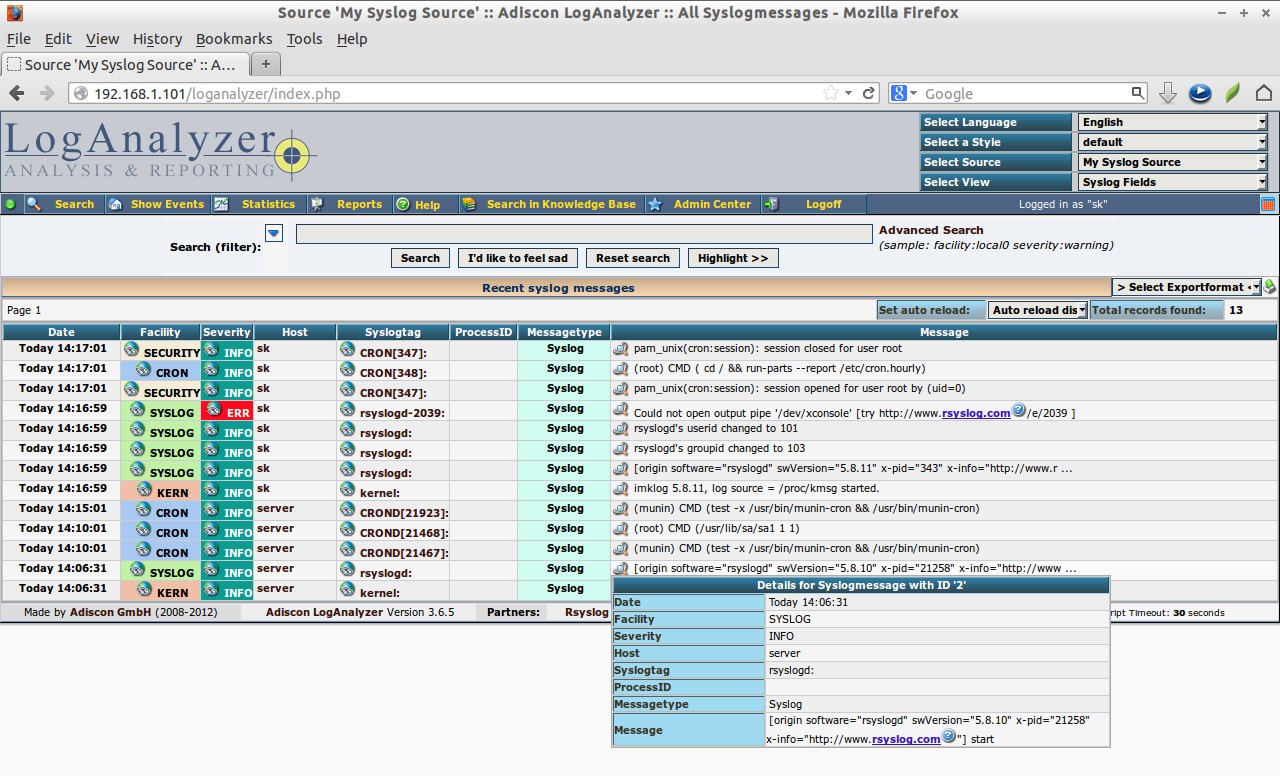
Task: Click the blue play-button toolbar icon
Action: 1200,93
